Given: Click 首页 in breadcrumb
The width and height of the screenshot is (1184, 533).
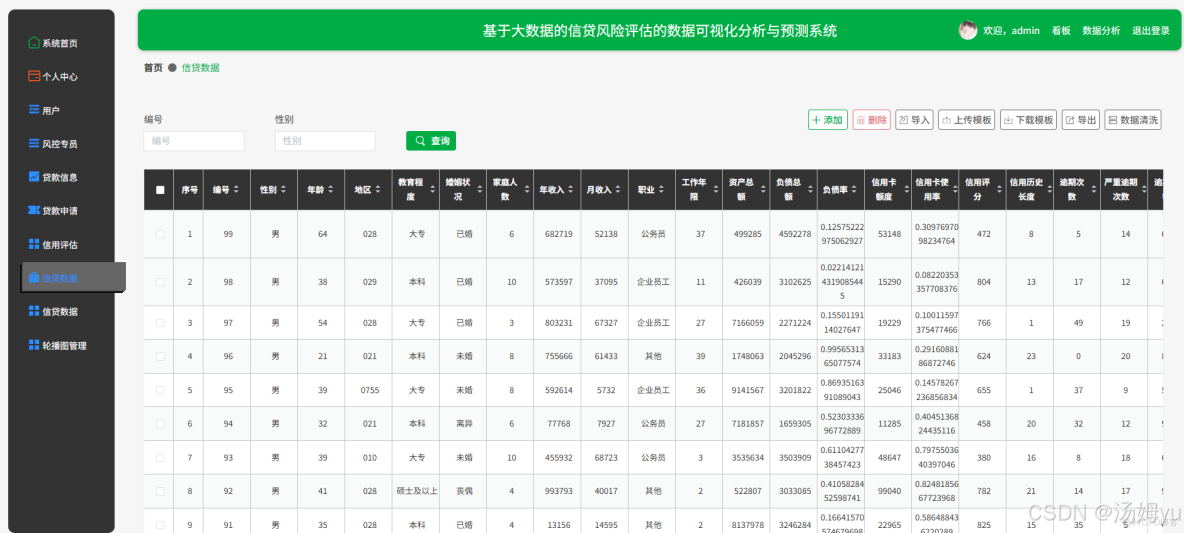Looking at the screenshot, I should (153, 67).
